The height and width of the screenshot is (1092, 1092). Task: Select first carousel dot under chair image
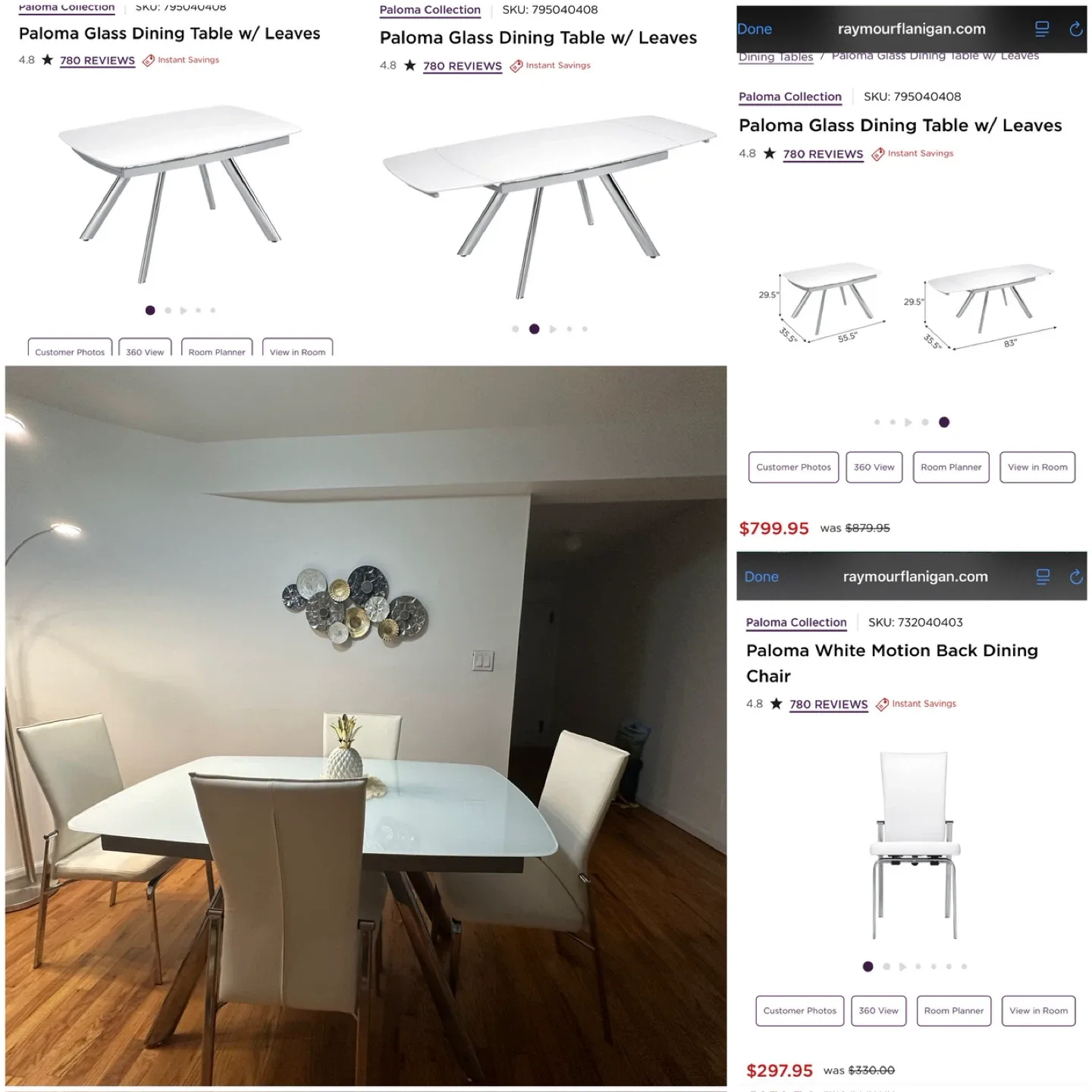click(868, 967)
